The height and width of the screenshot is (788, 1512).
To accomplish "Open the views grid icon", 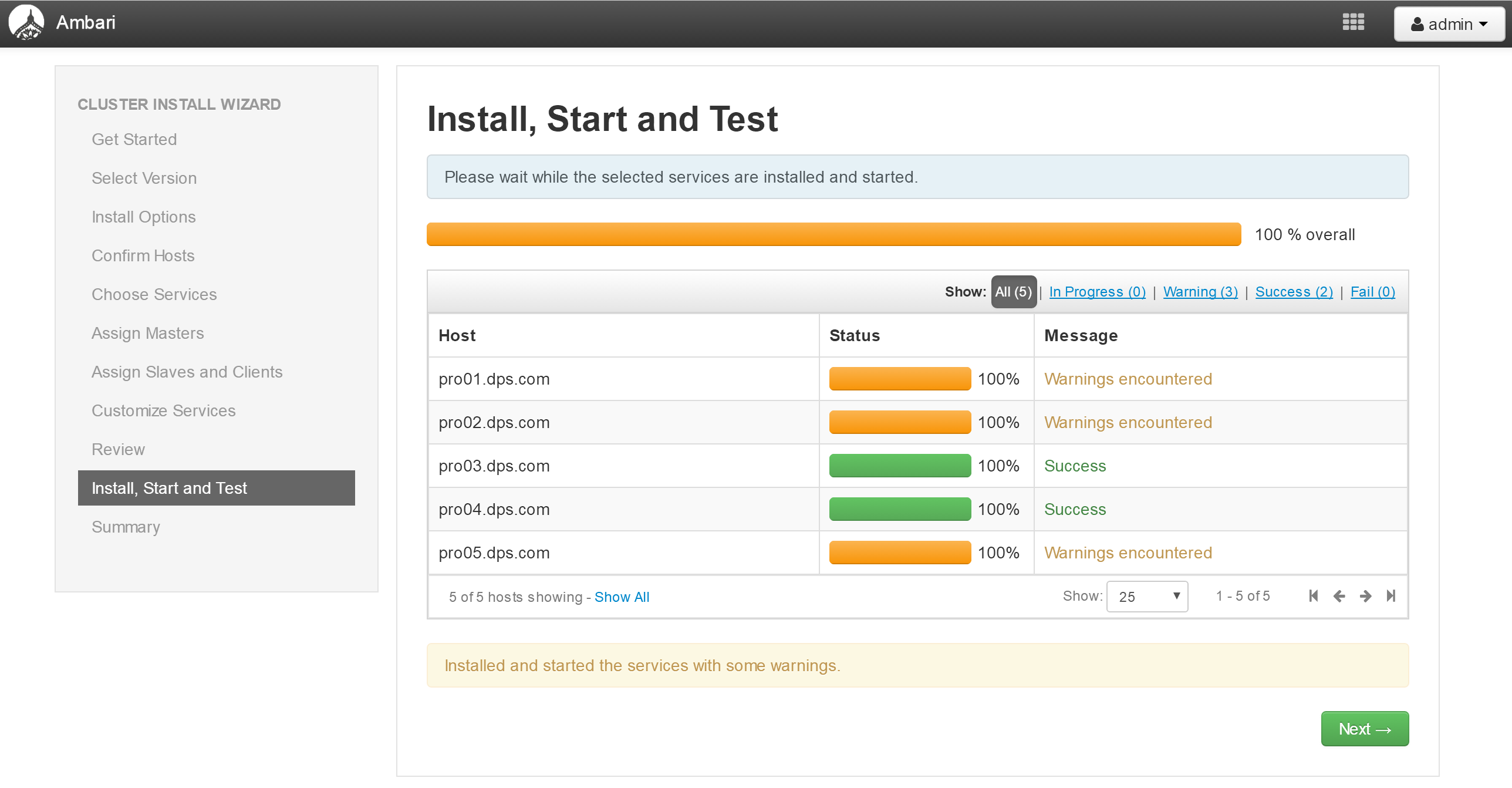I will (x=1353, y=22).
